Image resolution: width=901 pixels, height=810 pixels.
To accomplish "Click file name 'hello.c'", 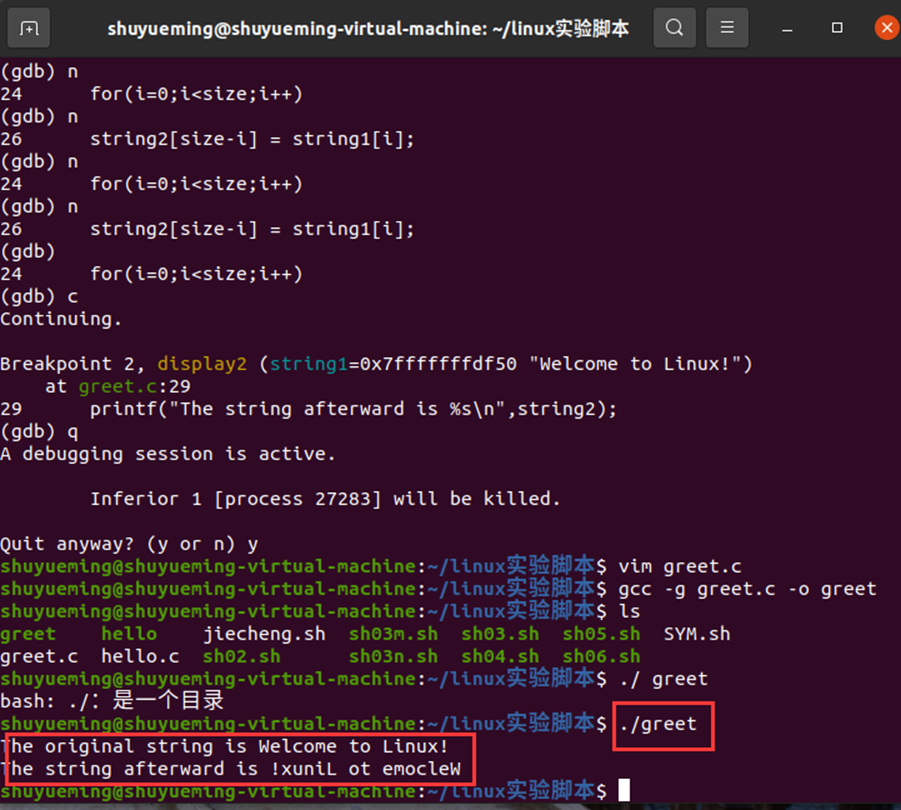I will [140, 656].
